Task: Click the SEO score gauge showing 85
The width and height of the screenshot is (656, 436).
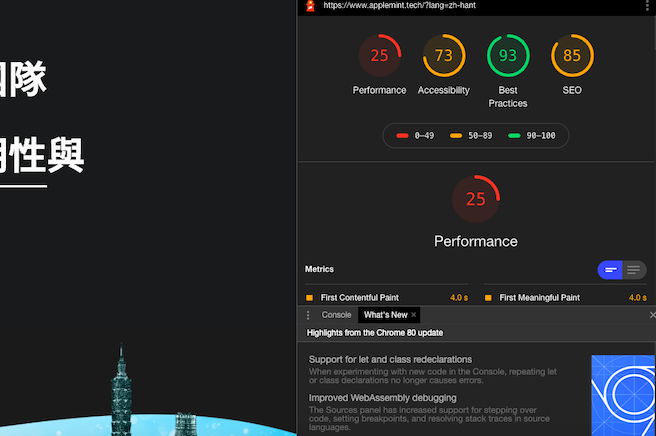Action: [x=572, y=56]
